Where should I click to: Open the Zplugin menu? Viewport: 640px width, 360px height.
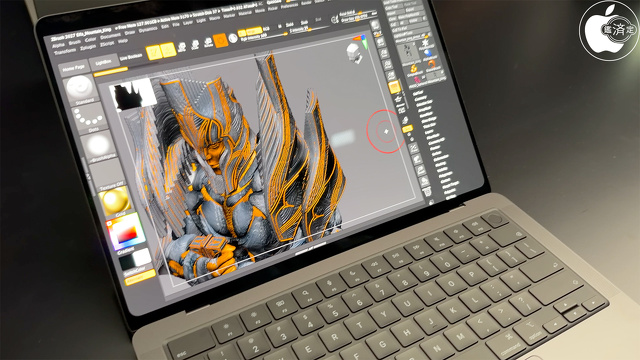[88, 48]
